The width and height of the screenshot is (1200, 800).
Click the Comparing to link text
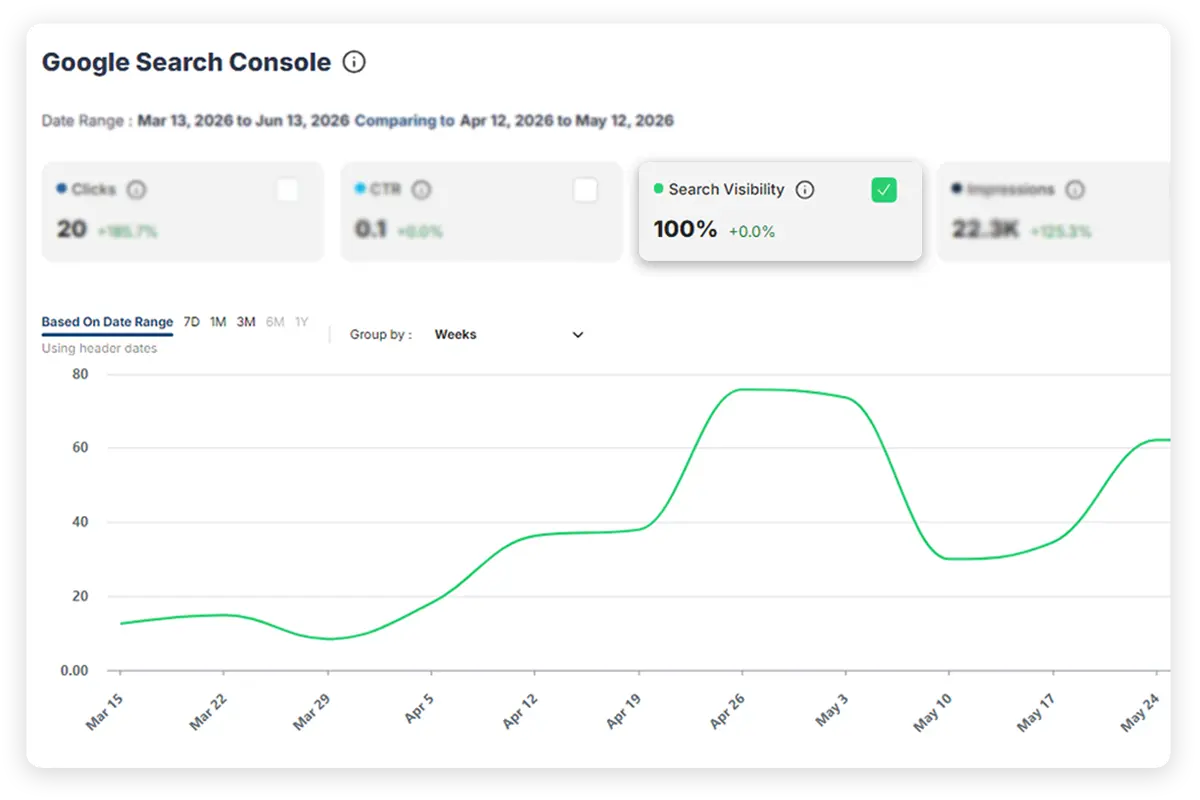[x=404, y=121]
